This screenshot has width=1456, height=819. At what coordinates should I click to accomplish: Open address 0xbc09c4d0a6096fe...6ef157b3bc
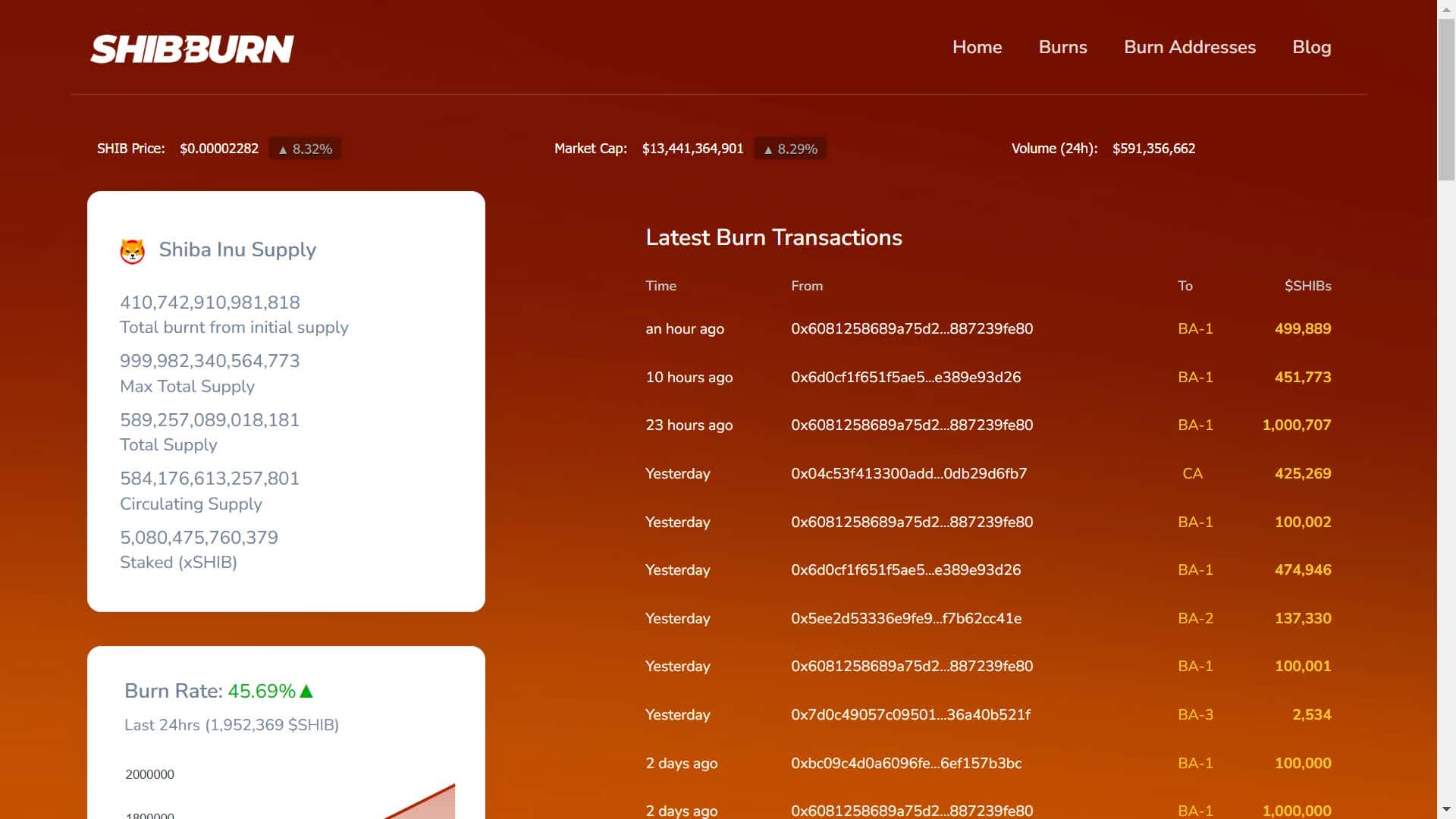906,763
